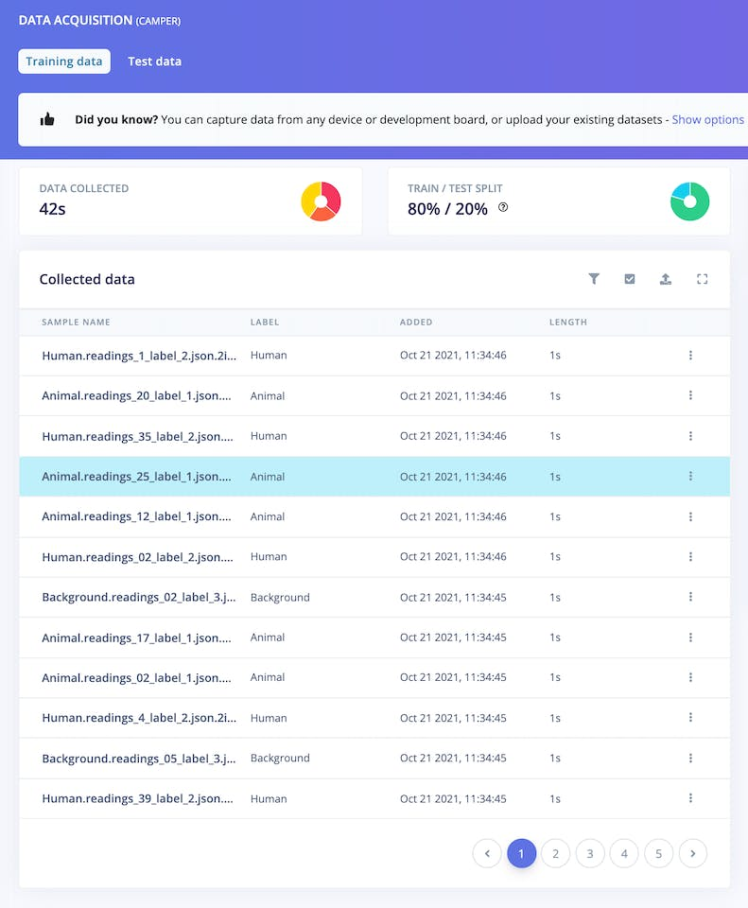
Task: Select highlighted sample Animal.readings_25_label_1.json
Action: (x=137, y=477)
